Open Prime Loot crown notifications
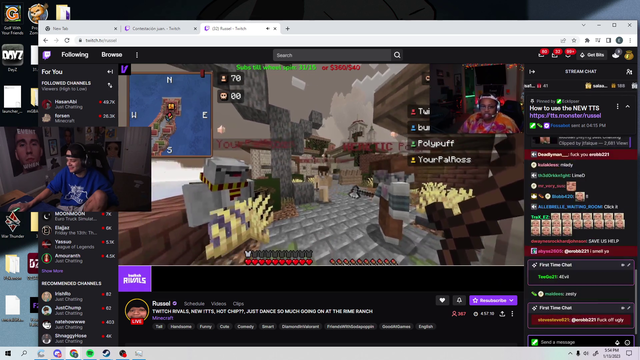 click(x=542, y=55)
